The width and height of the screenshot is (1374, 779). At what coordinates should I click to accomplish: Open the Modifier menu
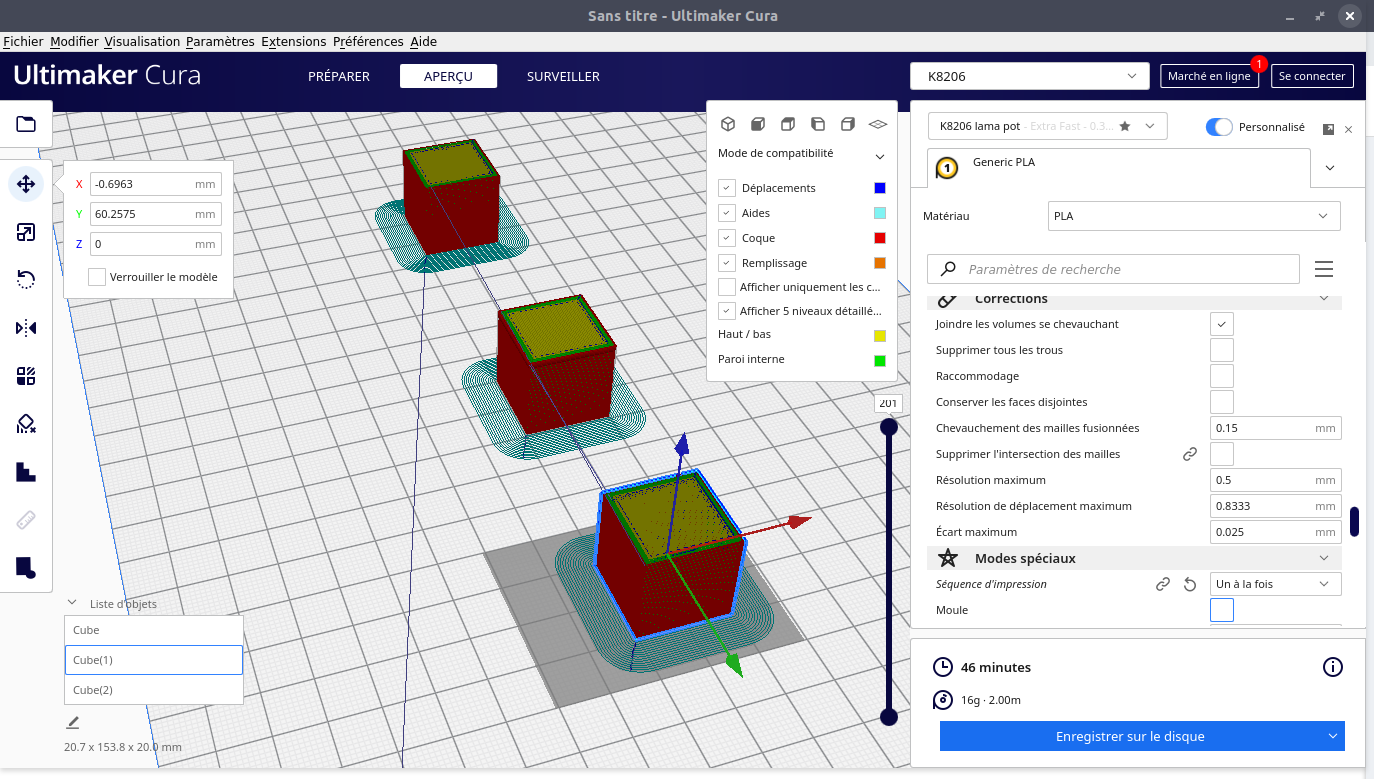(74, 41)
